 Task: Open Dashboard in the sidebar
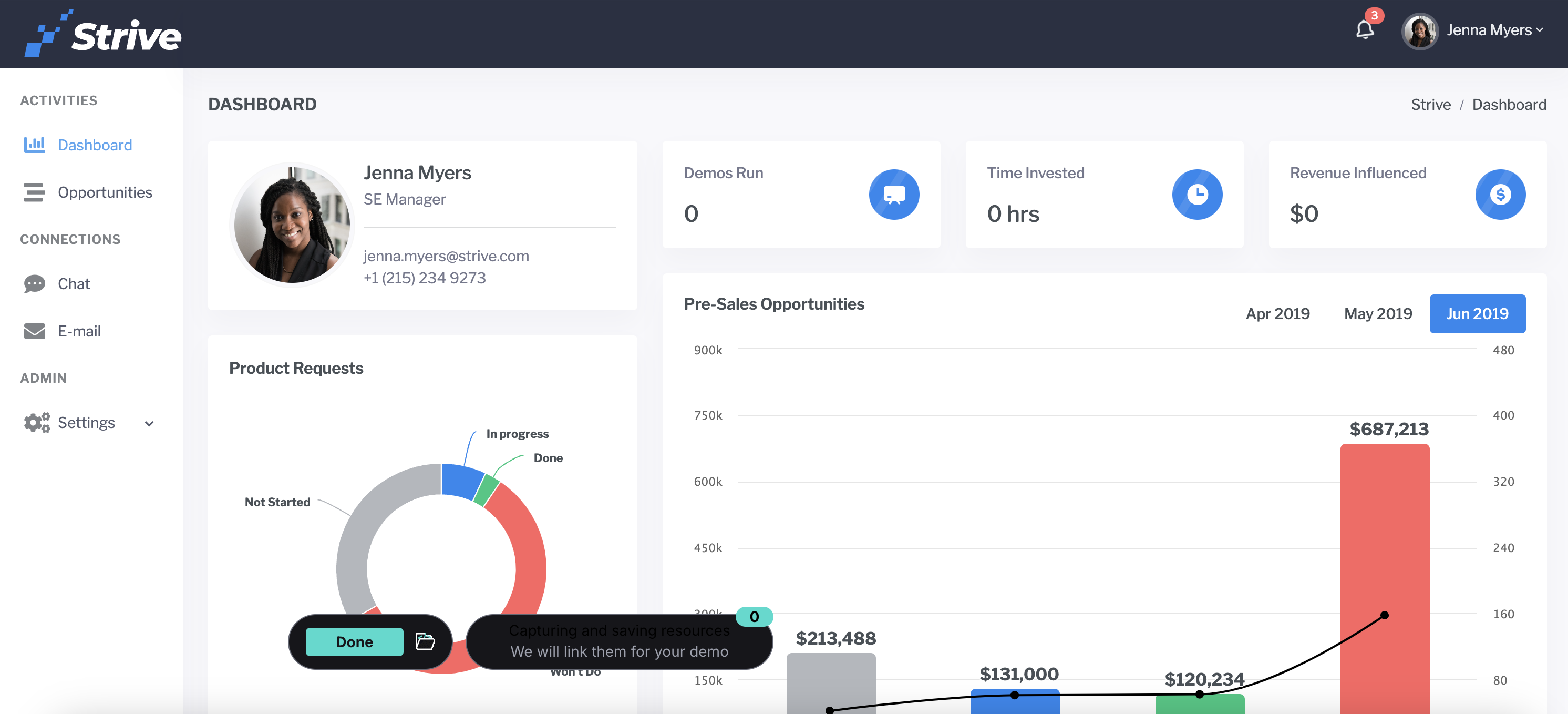tap(95, 145)
